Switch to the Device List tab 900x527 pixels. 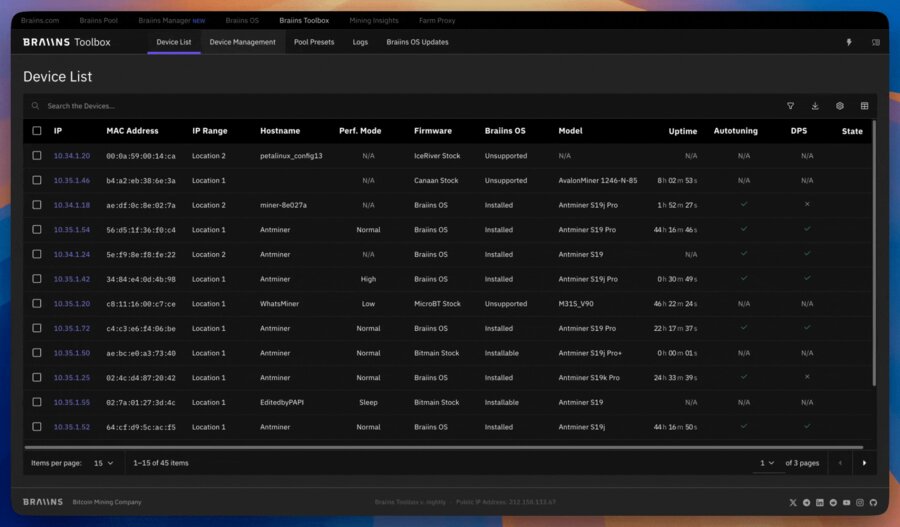(173, 42)
